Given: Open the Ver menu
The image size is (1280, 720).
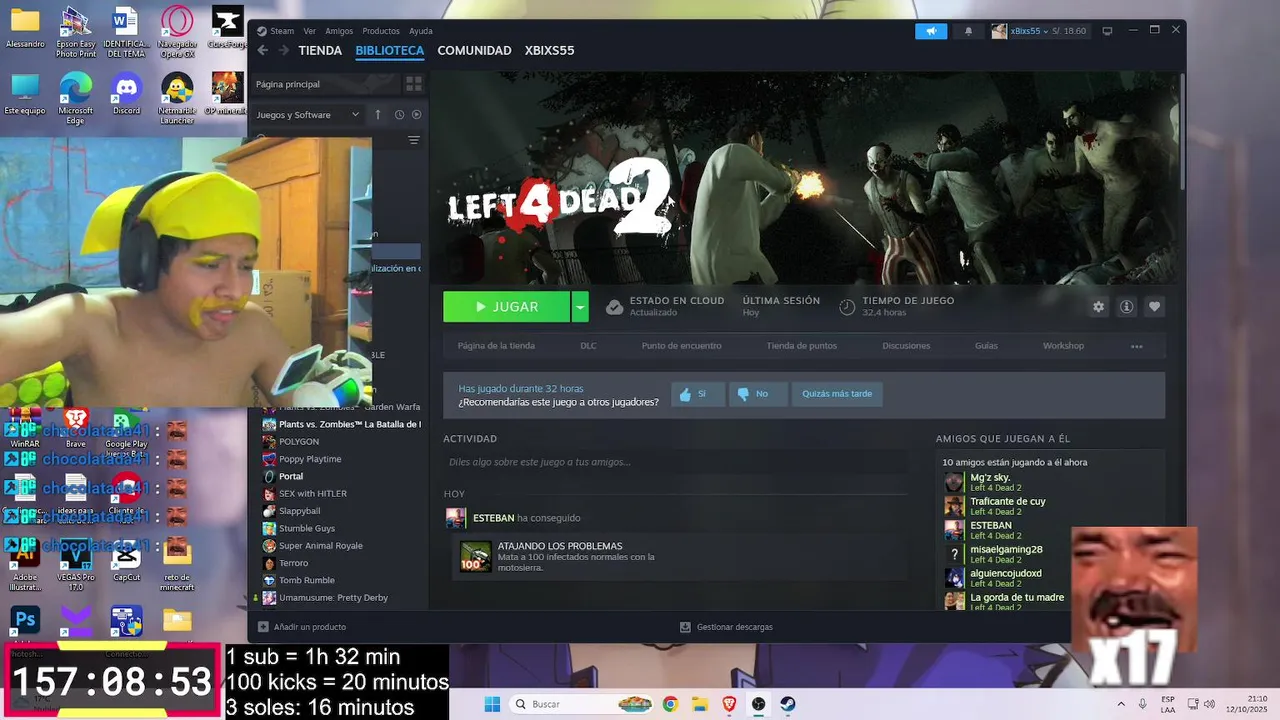Looking at the screenshot, I should [310, 31].
